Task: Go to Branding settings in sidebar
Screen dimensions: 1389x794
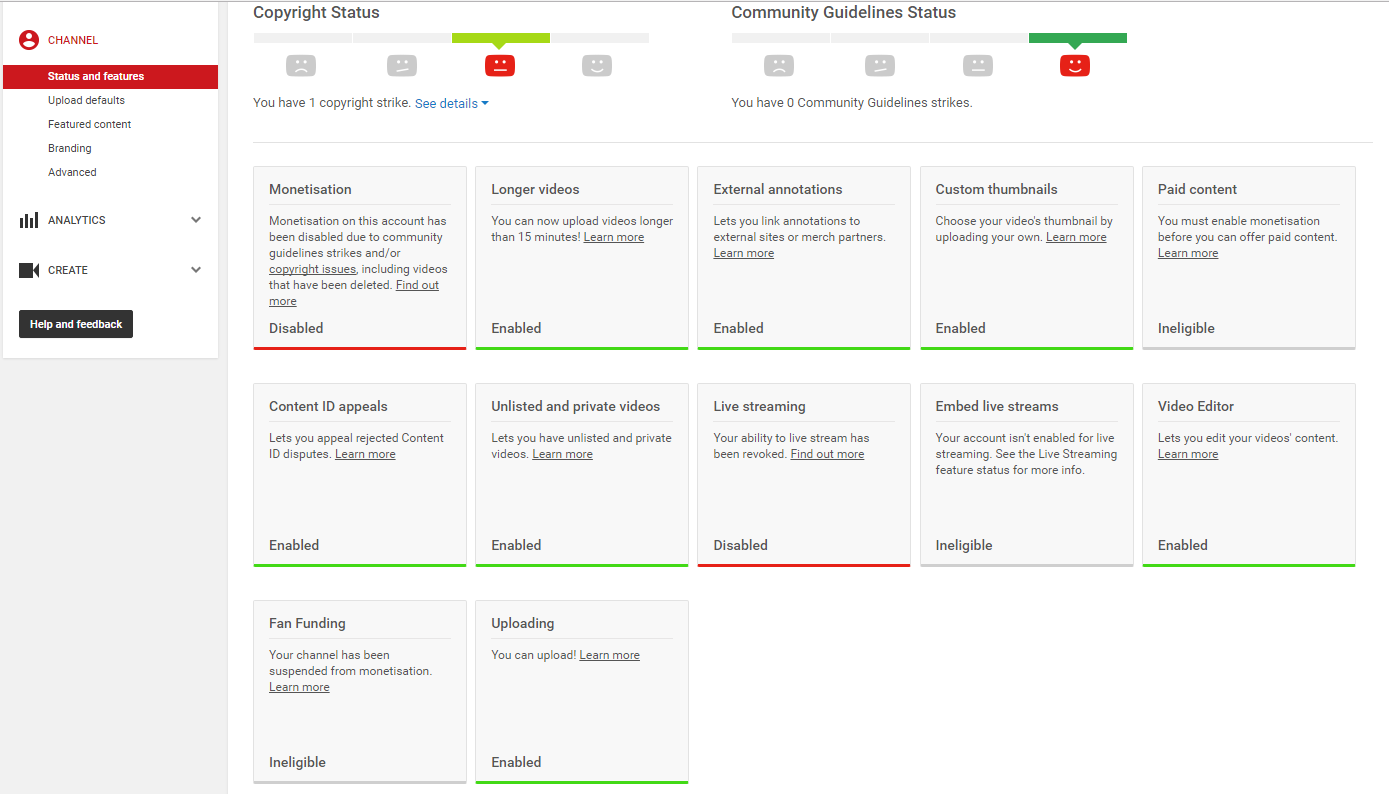Action: click(x=70, y=148)
